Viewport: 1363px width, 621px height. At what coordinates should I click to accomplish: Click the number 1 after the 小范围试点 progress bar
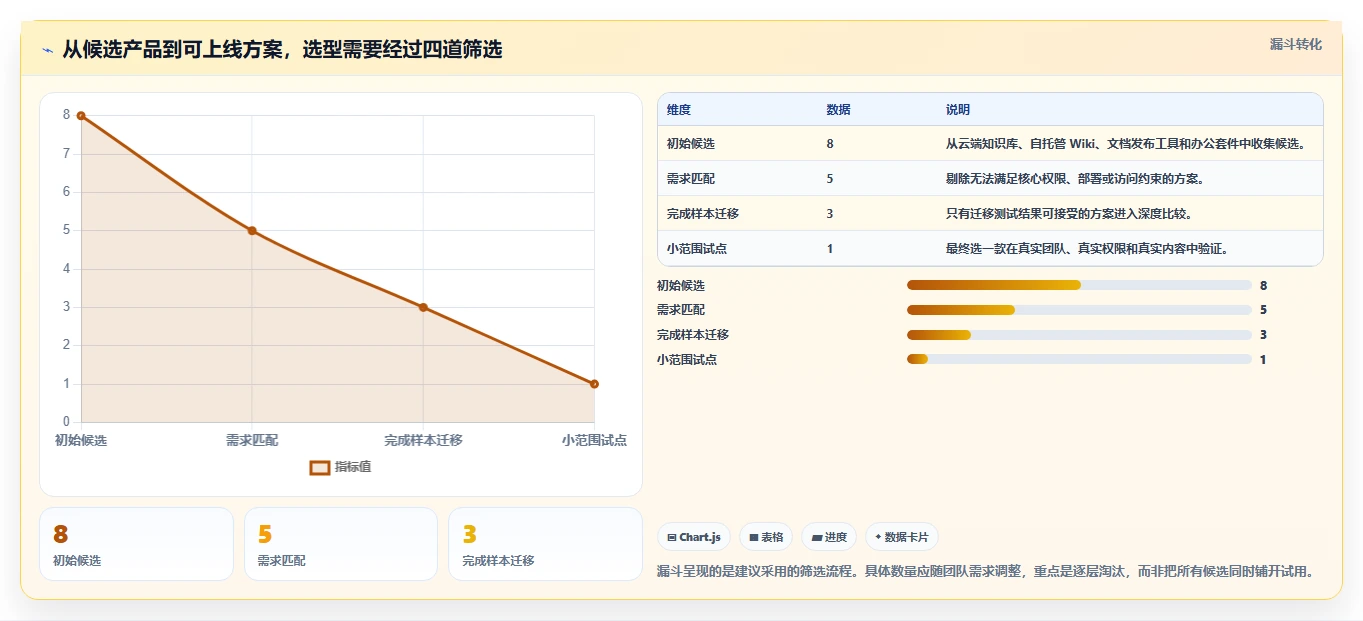pyautogui.click(x=1263, y=360)
